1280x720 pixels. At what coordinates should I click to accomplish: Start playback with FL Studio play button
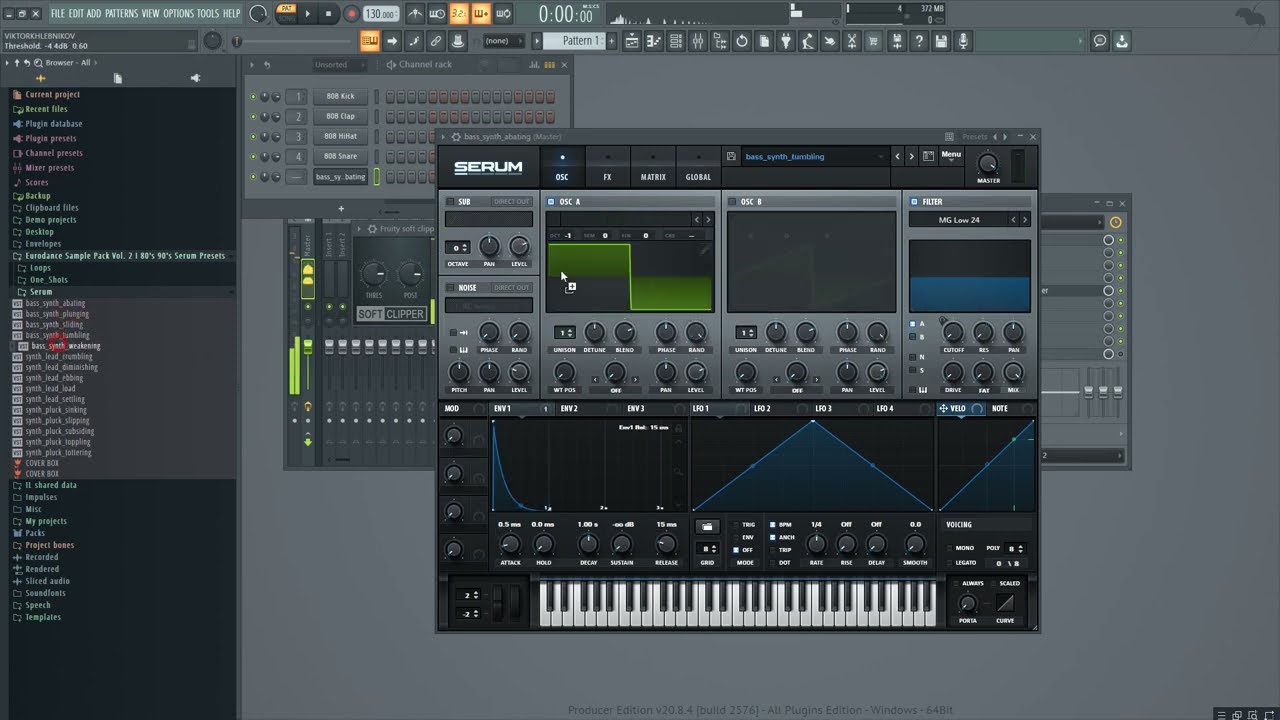[307, 14]
